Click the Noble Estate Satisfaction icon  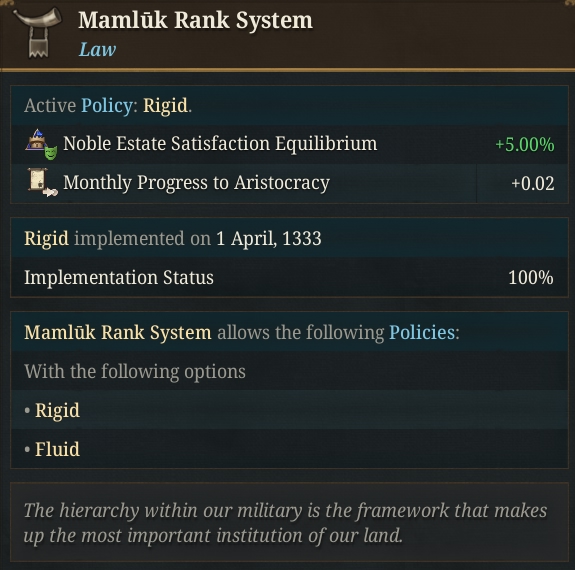[x=41, y=144]
